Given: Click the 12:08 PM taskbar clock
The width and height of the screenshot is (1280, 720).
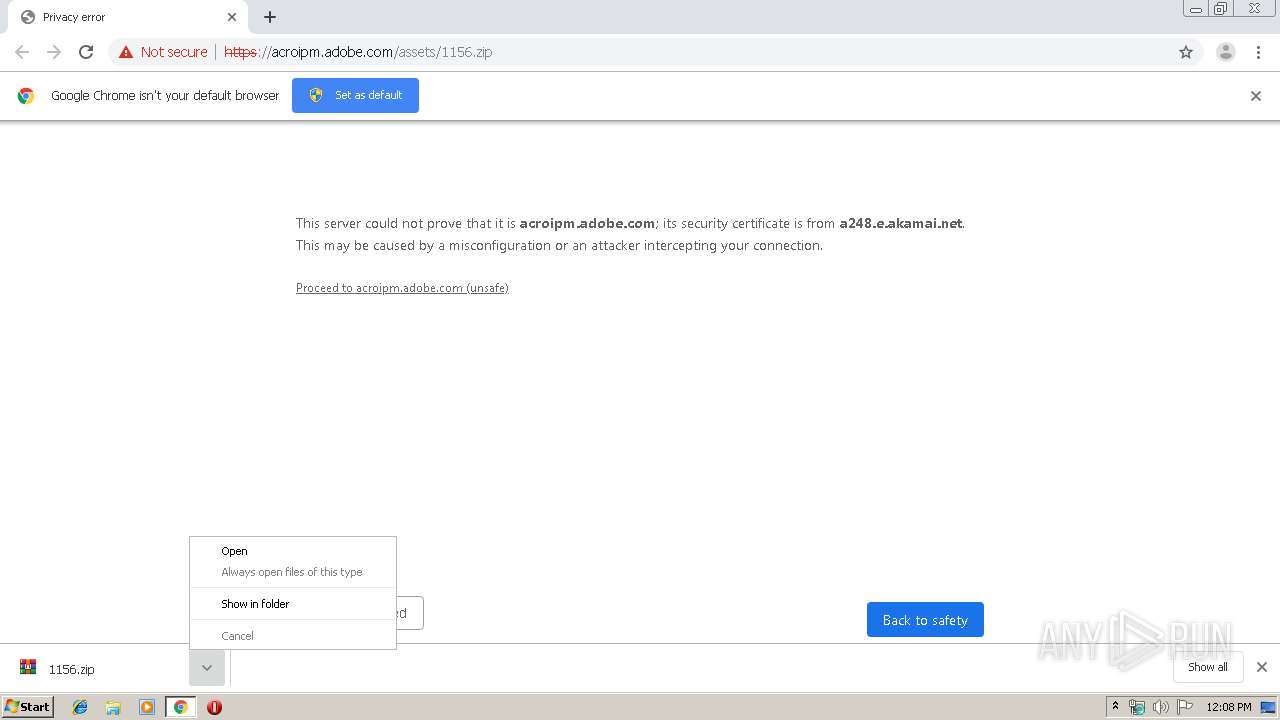Looking at the screenshot, I should click(1229, 707).
